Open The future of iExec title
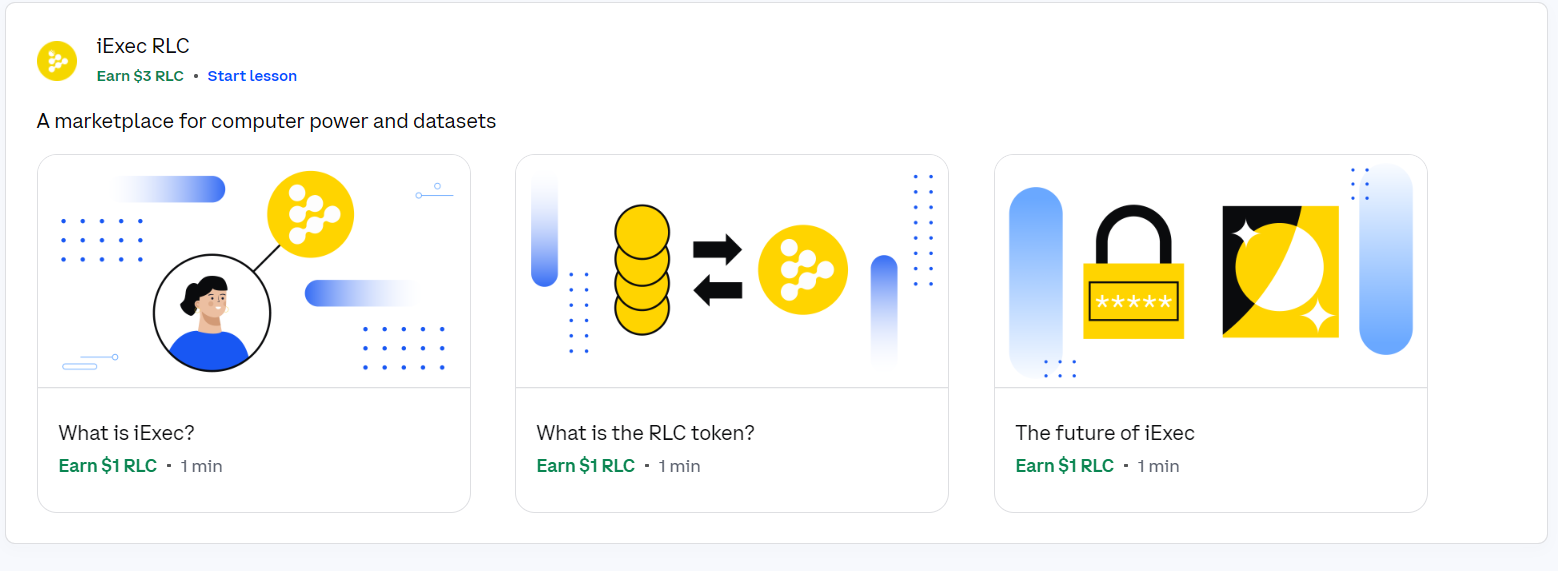This screenshot has height=571, width=1558. click(1105, 433)
